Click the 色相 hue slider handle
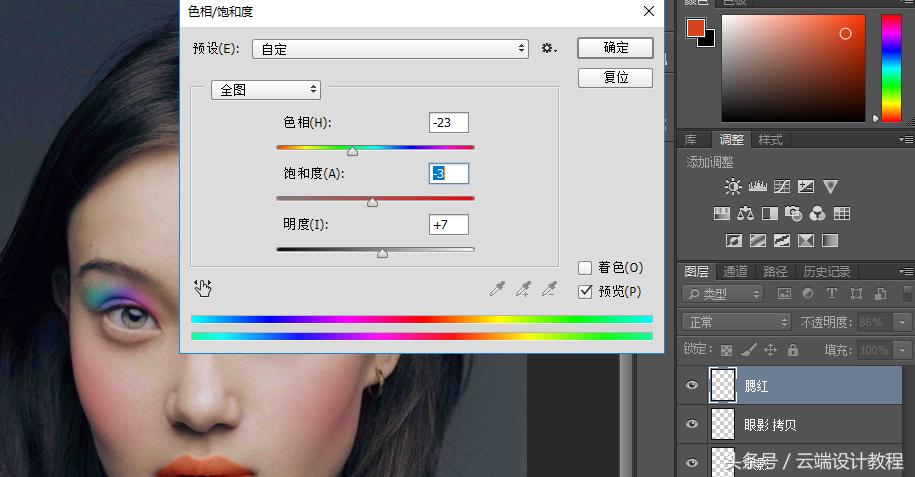 point(352,151)
